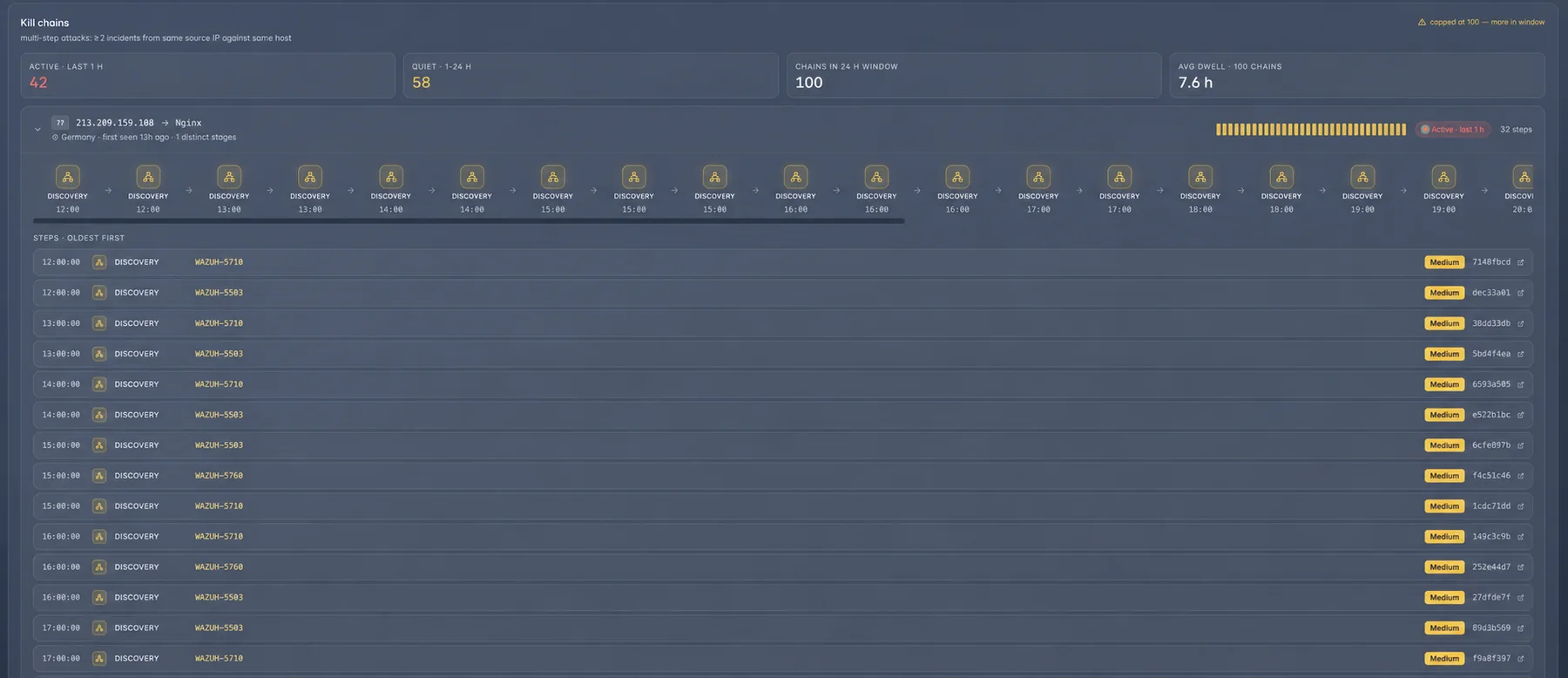Click the capped at 100 warning icon
The height and width of the screenshot is (678, 1568).
click(x=1422, y=23)
